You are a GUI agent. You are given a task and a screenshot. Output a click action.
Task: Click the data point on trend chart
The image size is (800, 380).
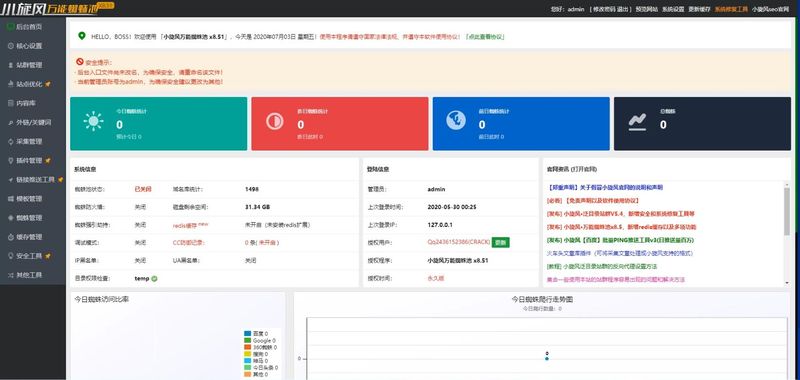(546, 359)
